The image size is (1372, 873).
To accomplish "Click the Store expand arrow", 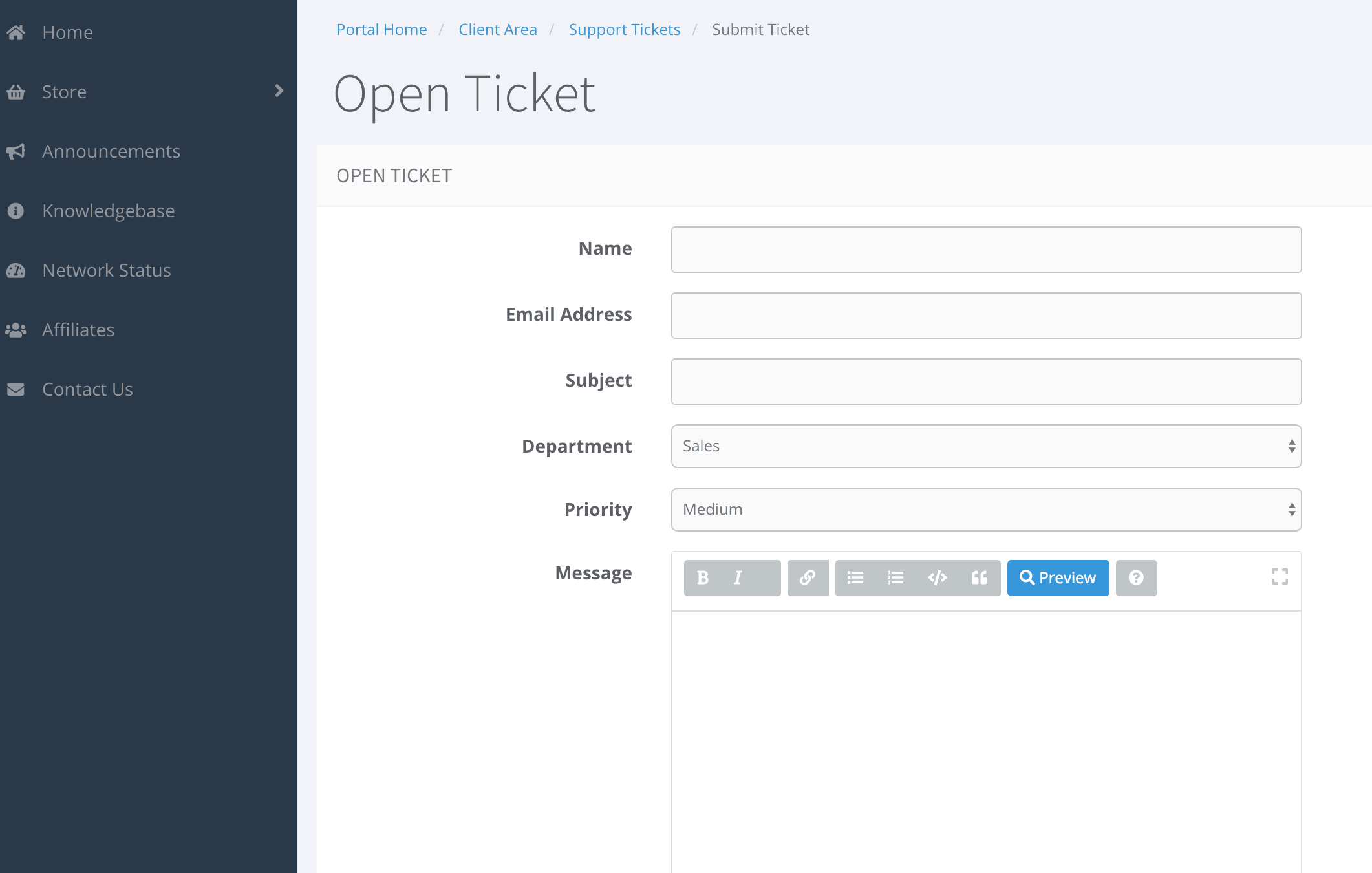I will 281,91.
